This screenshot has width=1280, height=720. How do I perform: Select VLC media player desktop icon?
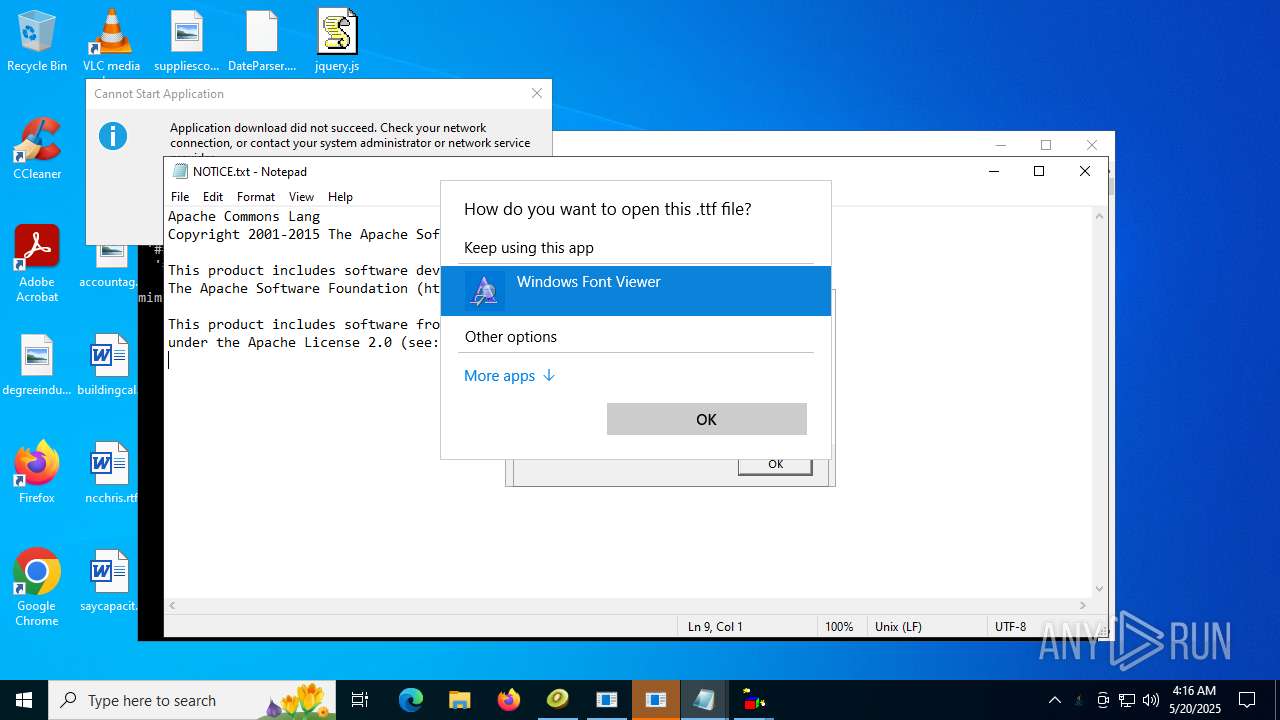(111, 41)
